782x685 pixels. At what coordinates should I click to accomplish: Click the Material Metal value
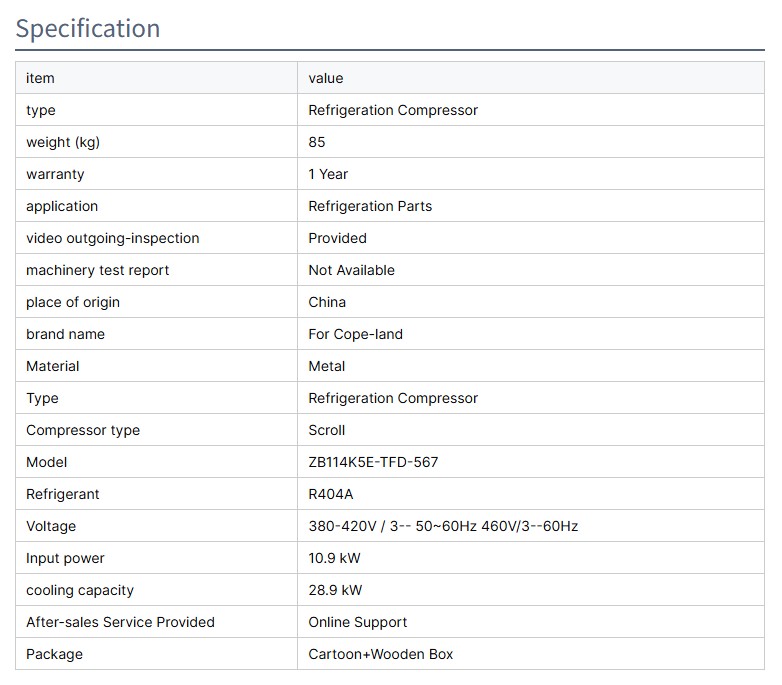327,366
